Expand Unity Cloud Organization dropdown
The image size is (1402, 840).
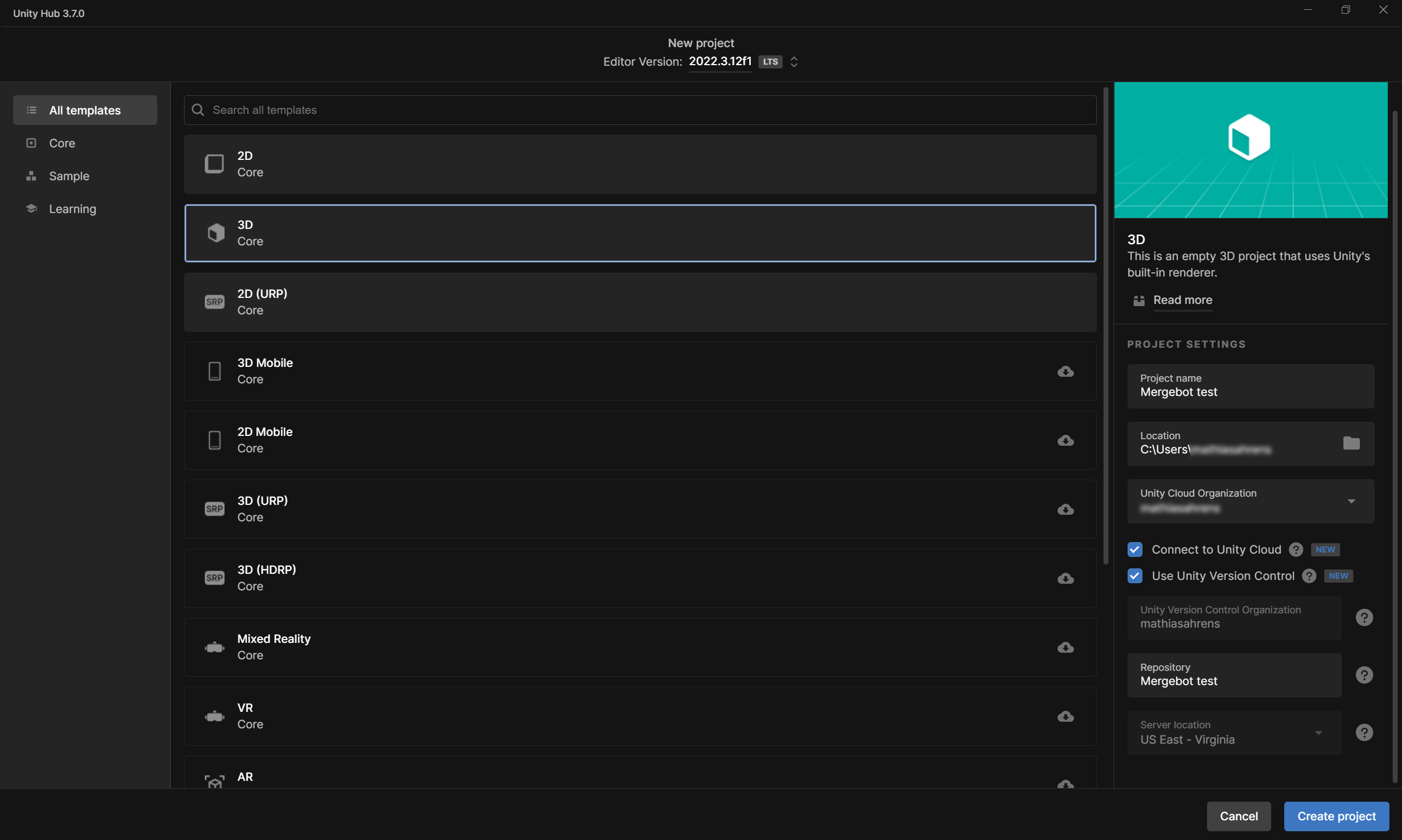(1351, 501)
